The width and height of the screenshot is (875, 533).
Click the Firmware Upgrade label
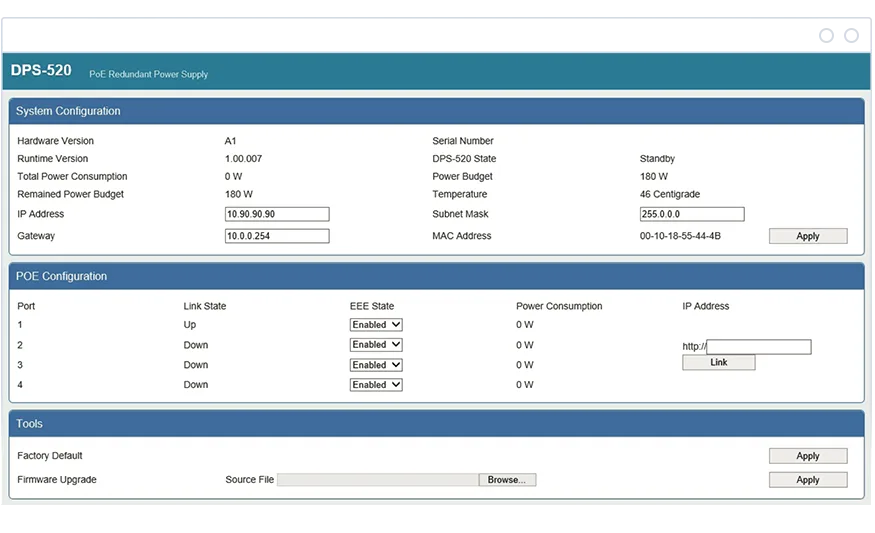point(57,480)
